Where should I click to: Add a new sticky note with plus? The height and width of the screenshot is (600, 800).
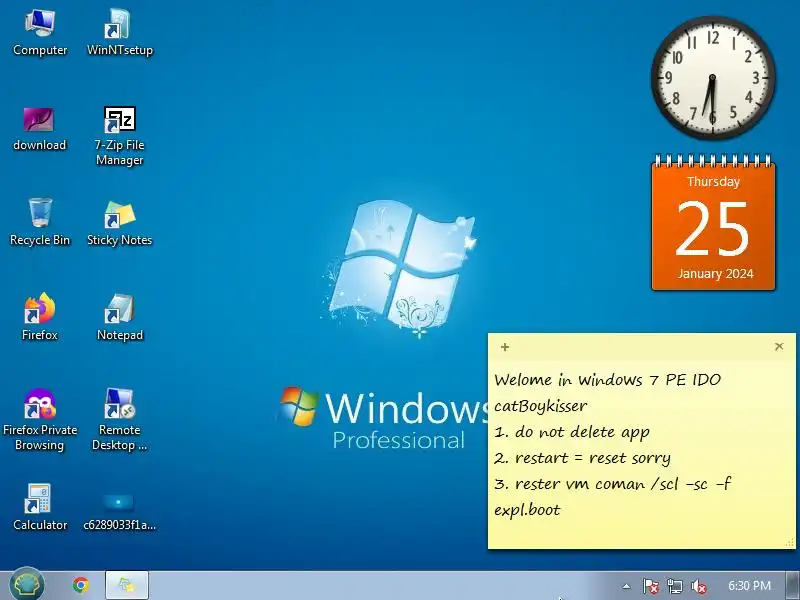[x=505, y=347]
